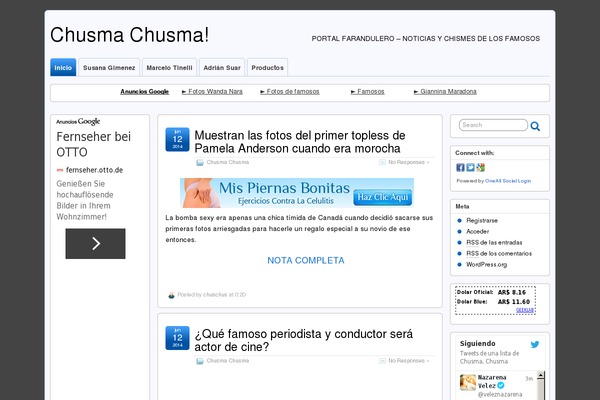Viewport: 600px width, 400px height.
Task: Open the Pamela Anderson topless post title
Action: click(300, 142)
